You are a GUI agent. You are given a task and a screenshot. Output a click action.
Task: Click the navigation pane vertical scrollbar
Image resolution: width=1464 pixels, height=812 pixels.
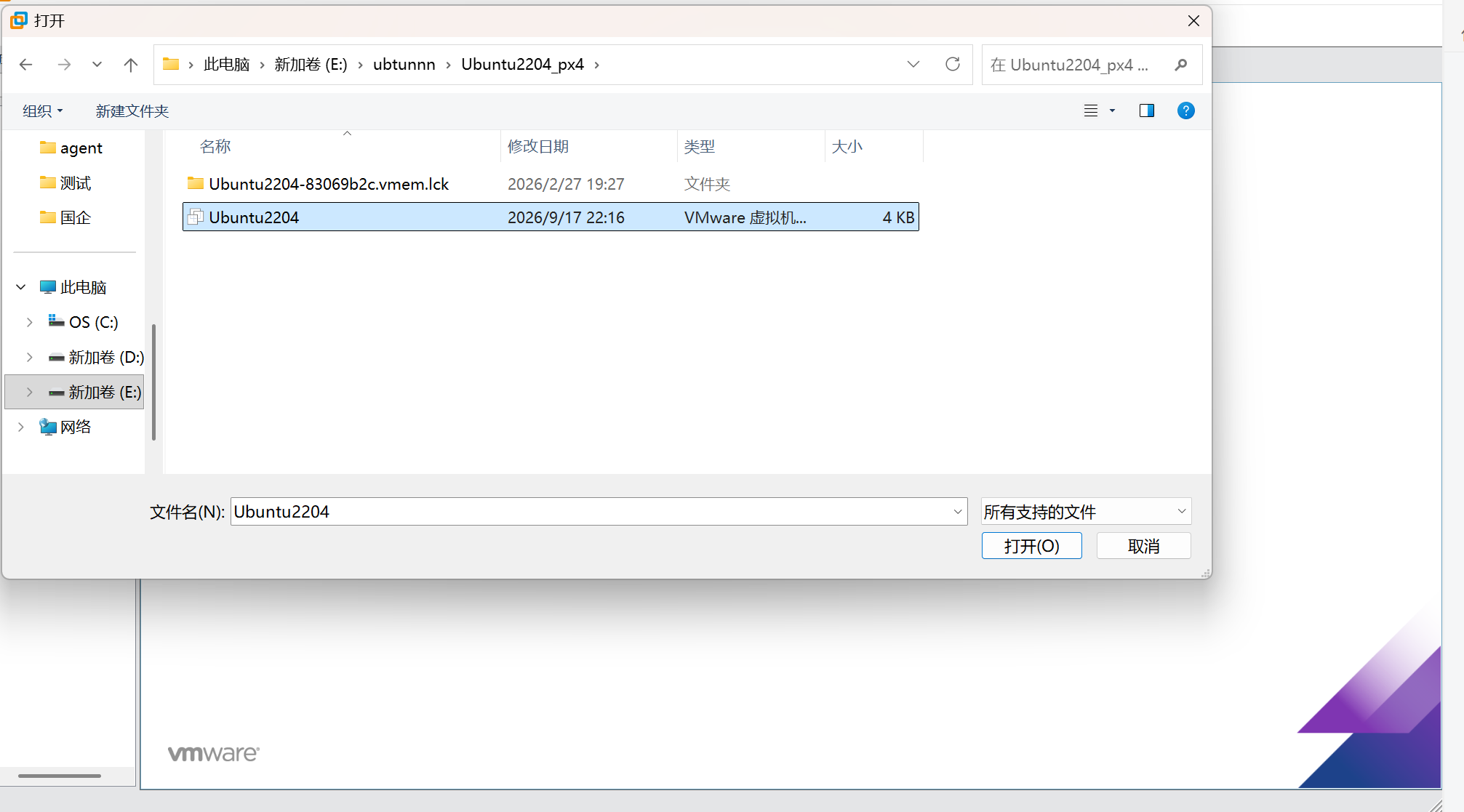[x=153, y=382]
